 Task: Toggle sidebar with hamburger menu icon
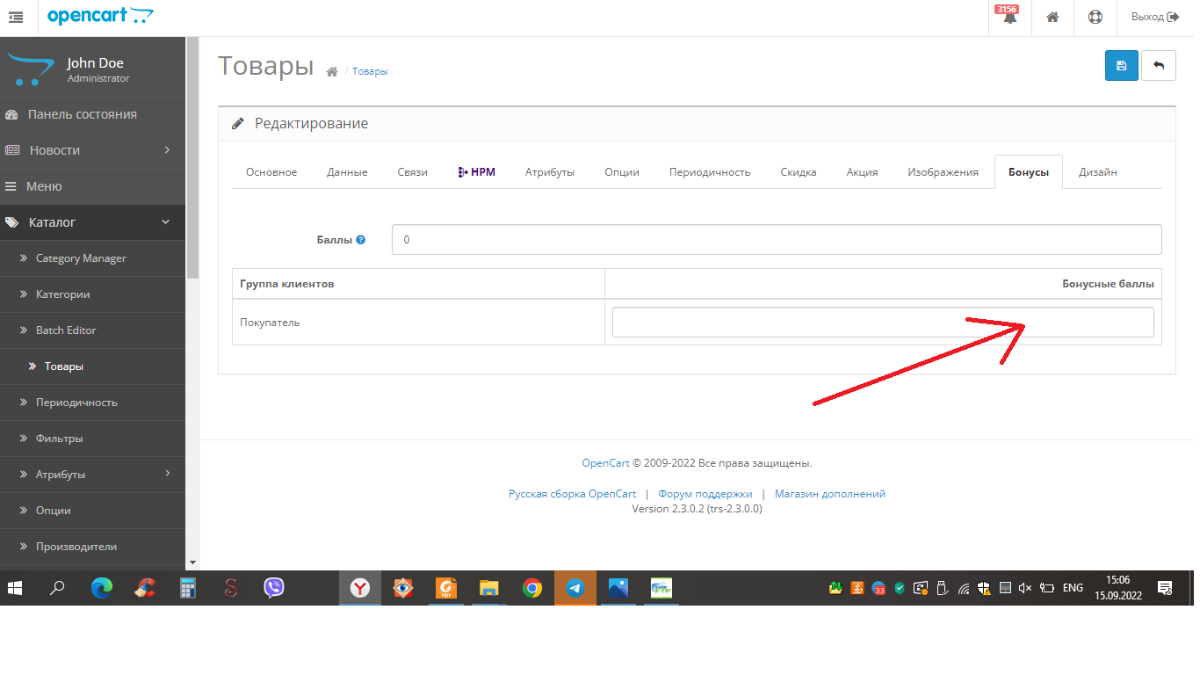(16, 17)
